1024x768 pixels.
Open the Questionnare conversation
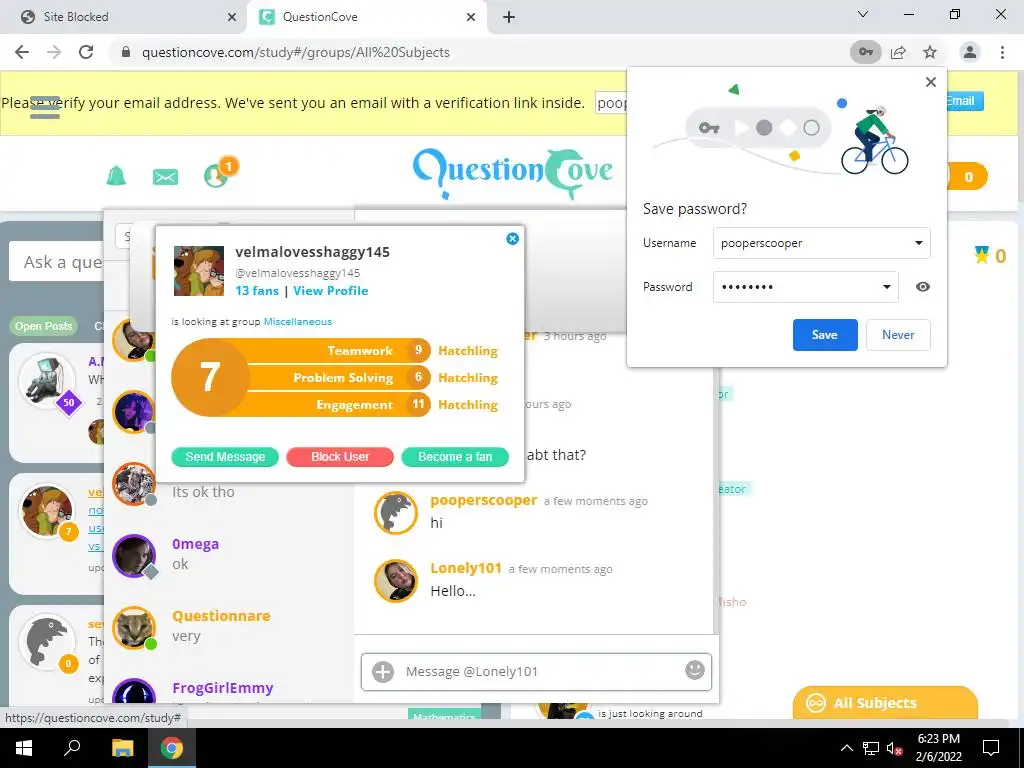point(229,627)
